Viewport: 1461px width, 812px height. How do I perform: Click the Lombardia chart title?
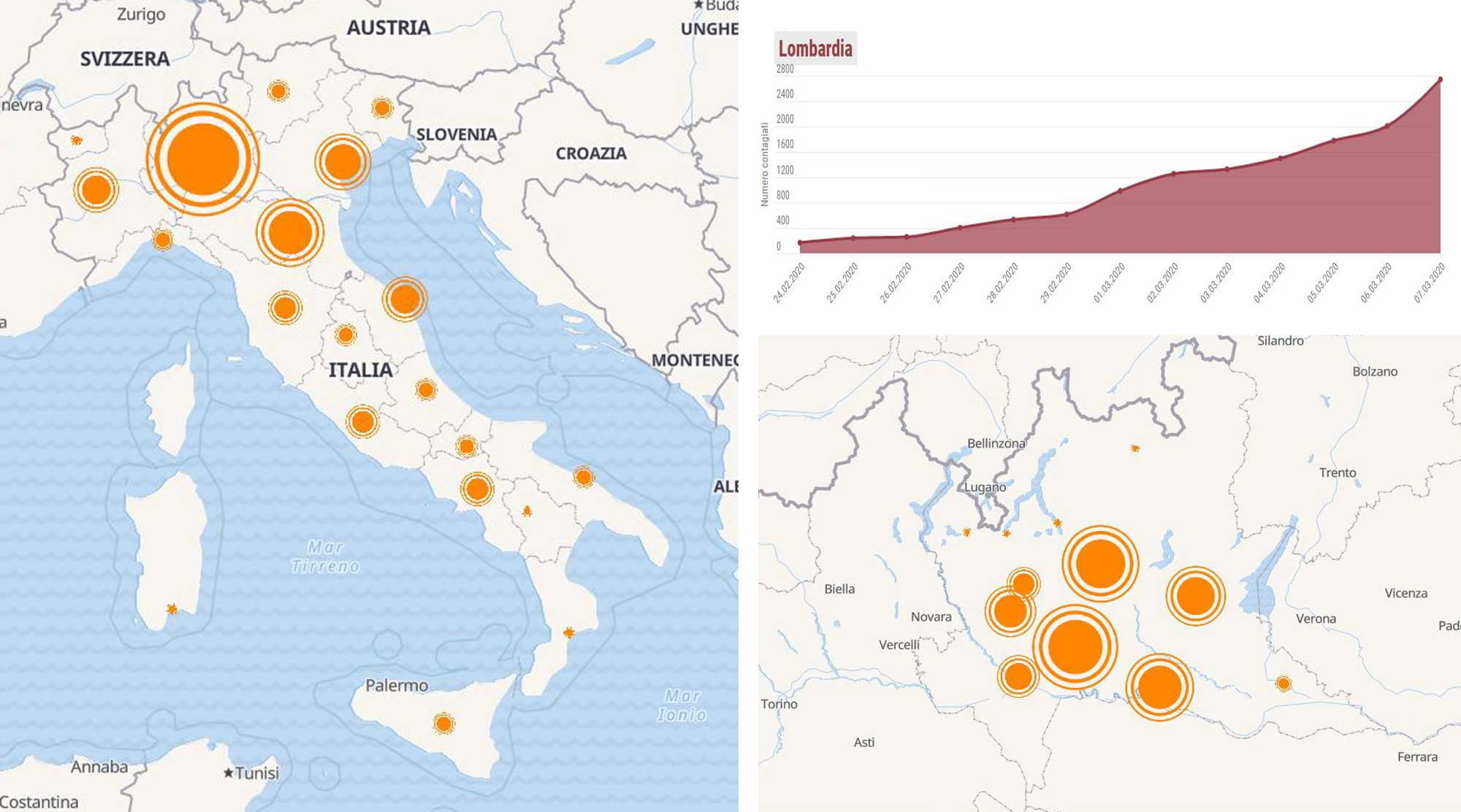815,49
